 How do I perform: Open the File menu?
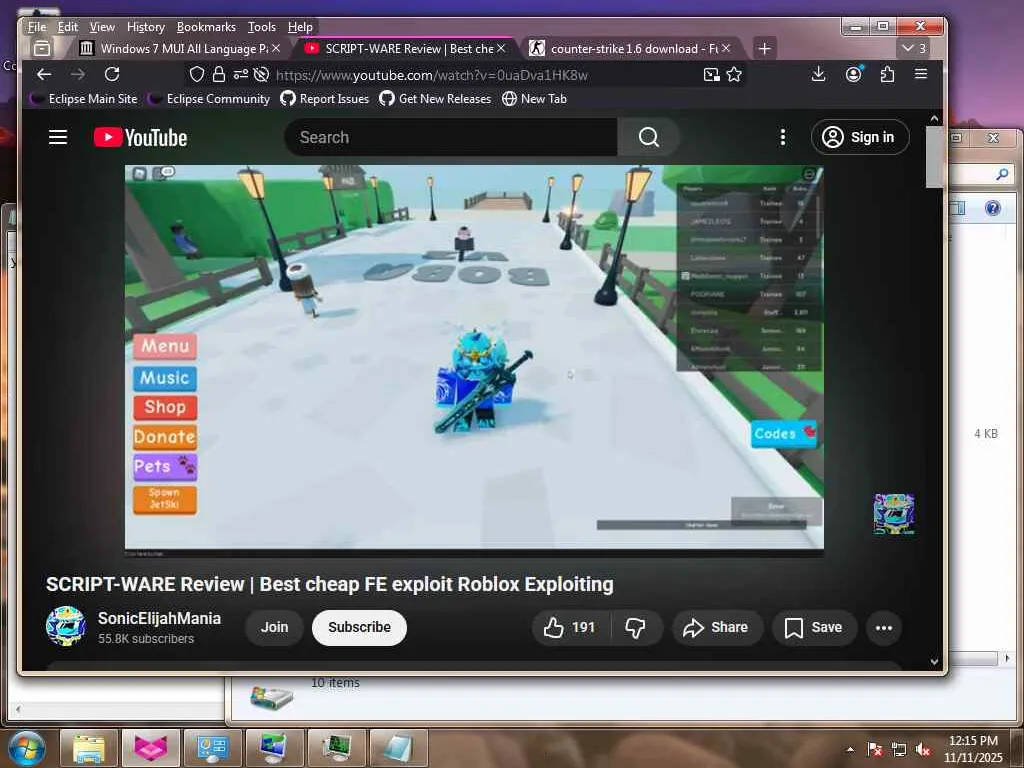tap(37, 27)
